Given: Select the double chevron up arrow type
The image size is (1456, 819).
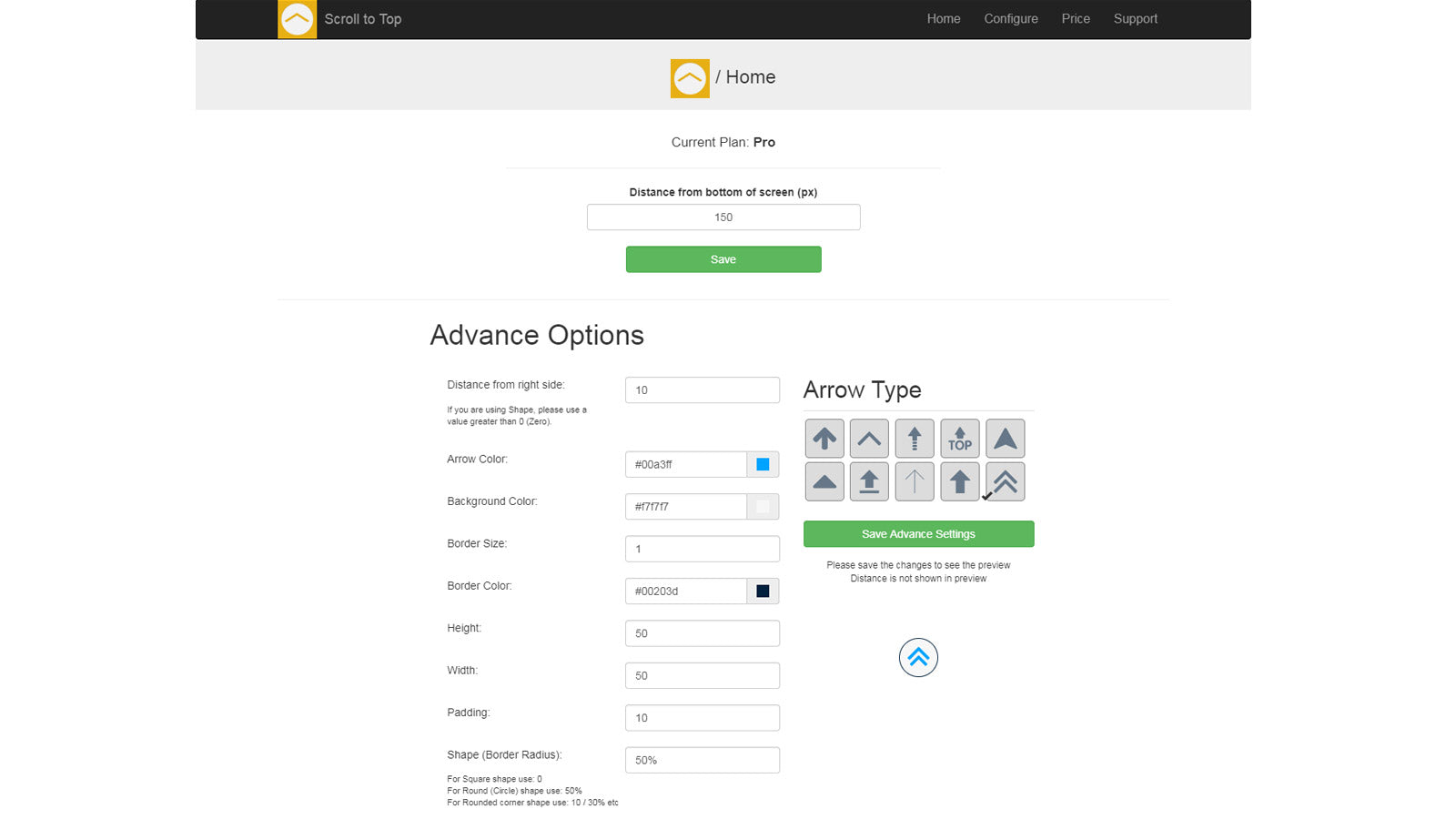Looking at the screenshot, I should pos(1006,481).
